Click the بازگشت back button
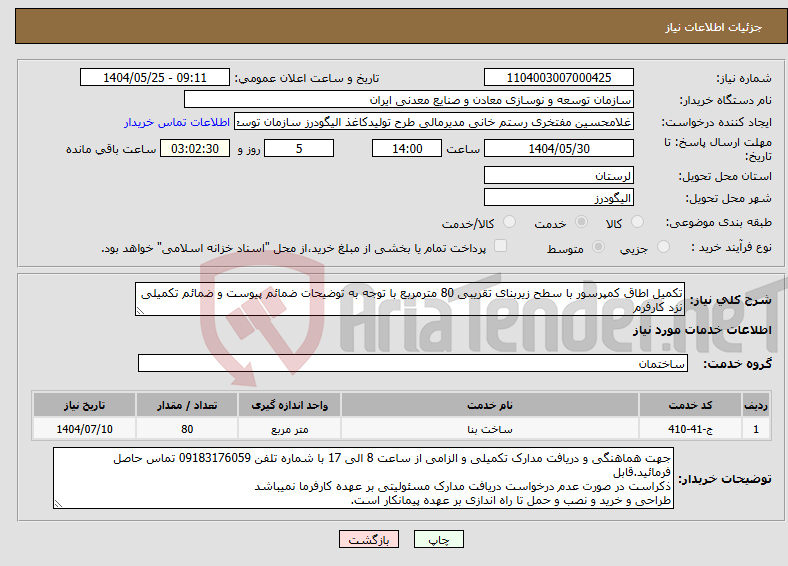Viewport: 788px width, 566px height. click(369, 539)
